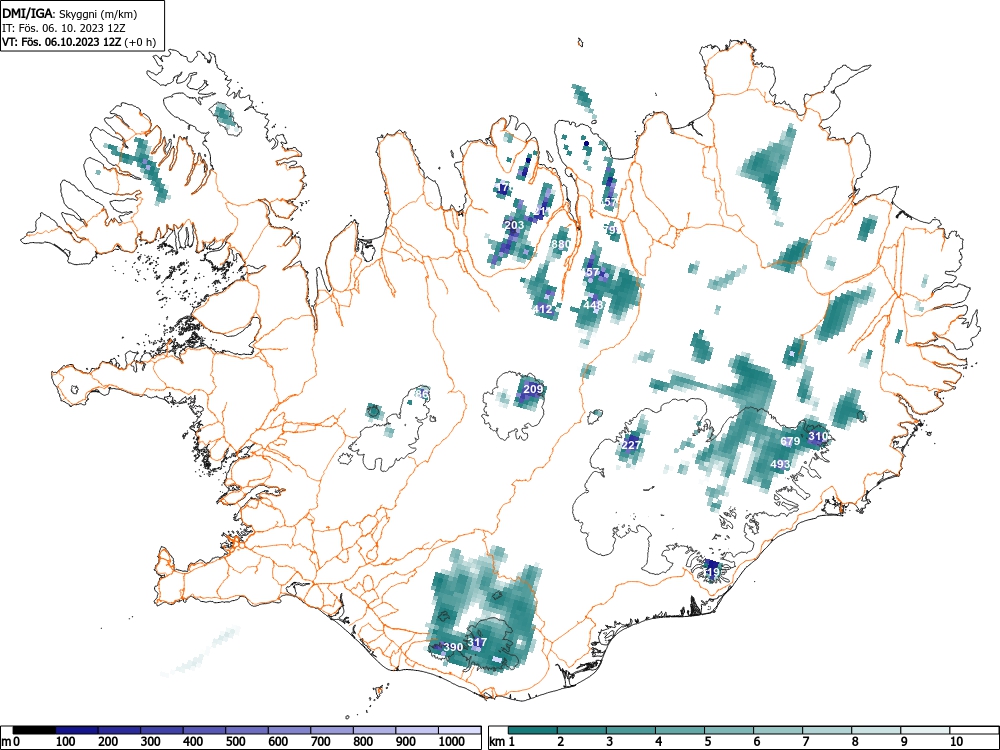The width and height of the screenshot is (1000, 750).
Task: Click the '880' visibility value on the map
Action: point(561,244)
